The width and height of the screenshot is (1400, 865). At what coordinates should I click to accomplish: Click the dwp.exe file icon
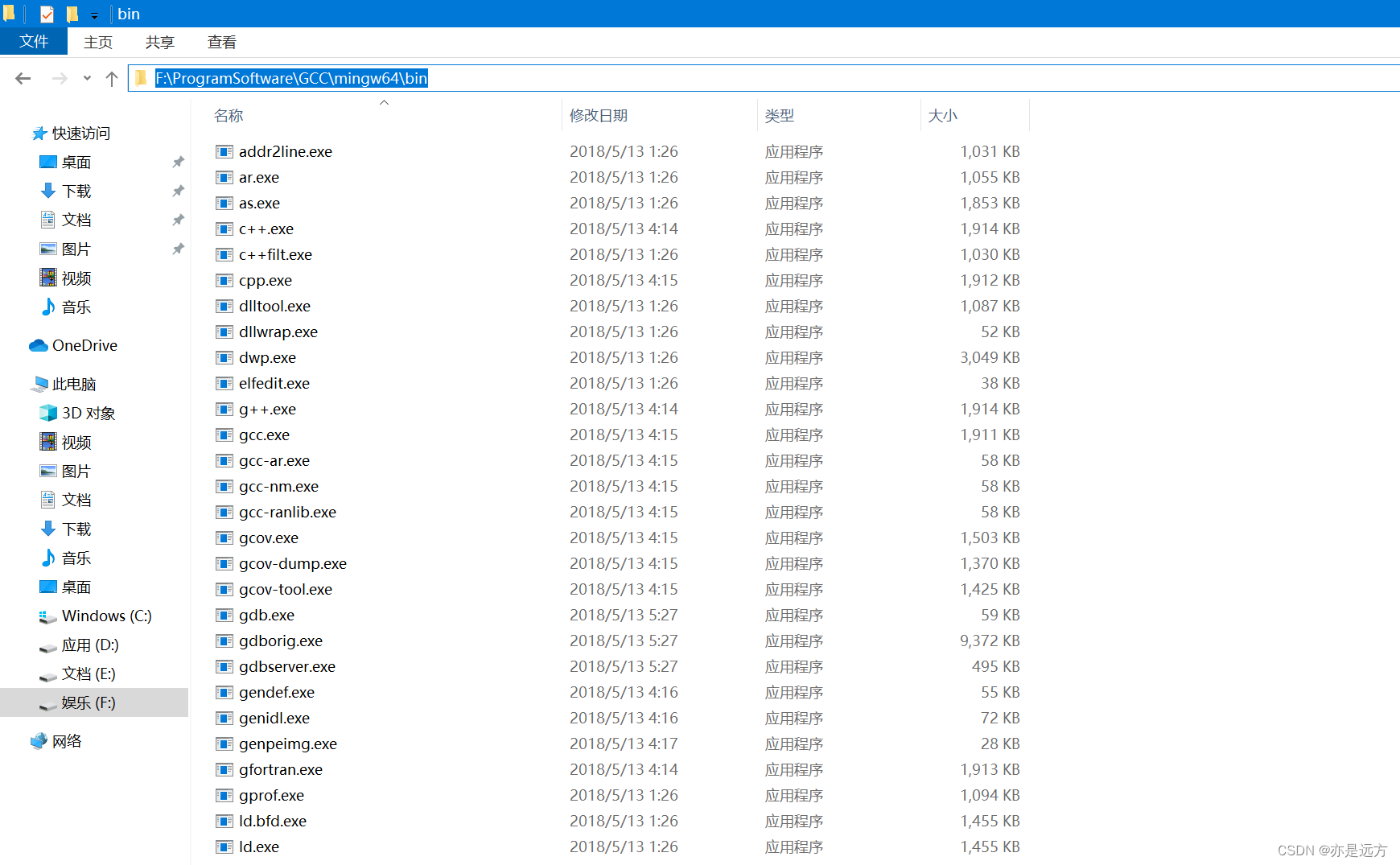tap(224, 357)
